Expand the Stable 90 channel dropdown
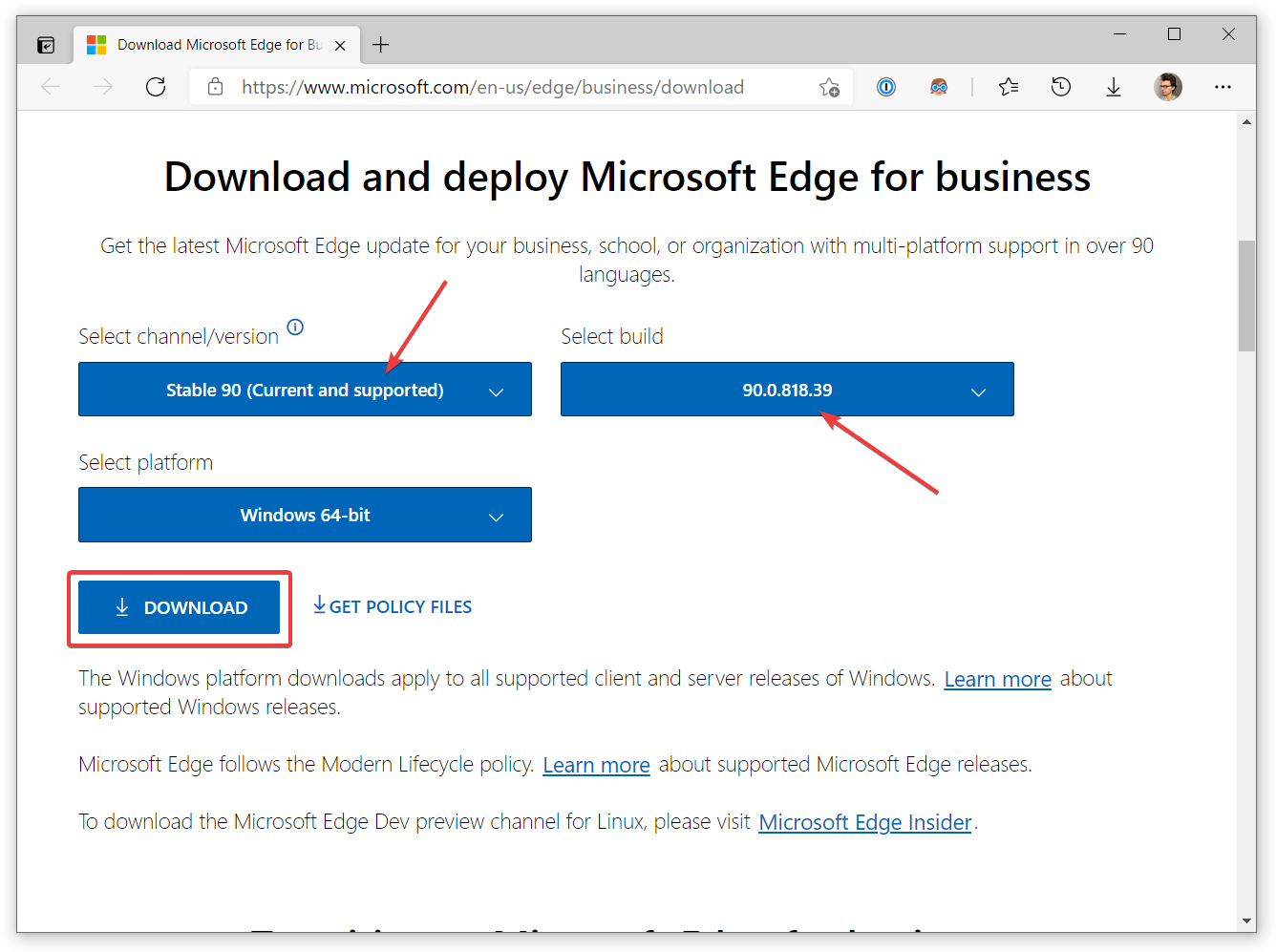Viewport: 1276px width, 952px height. [305, 389]
